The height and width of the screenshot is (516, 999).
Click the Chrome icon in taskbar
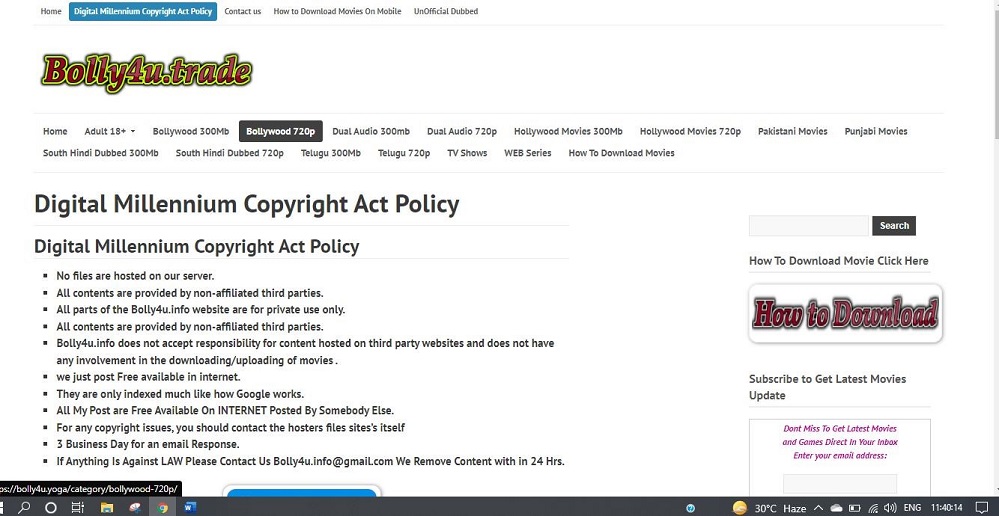(x=162, y=508)
